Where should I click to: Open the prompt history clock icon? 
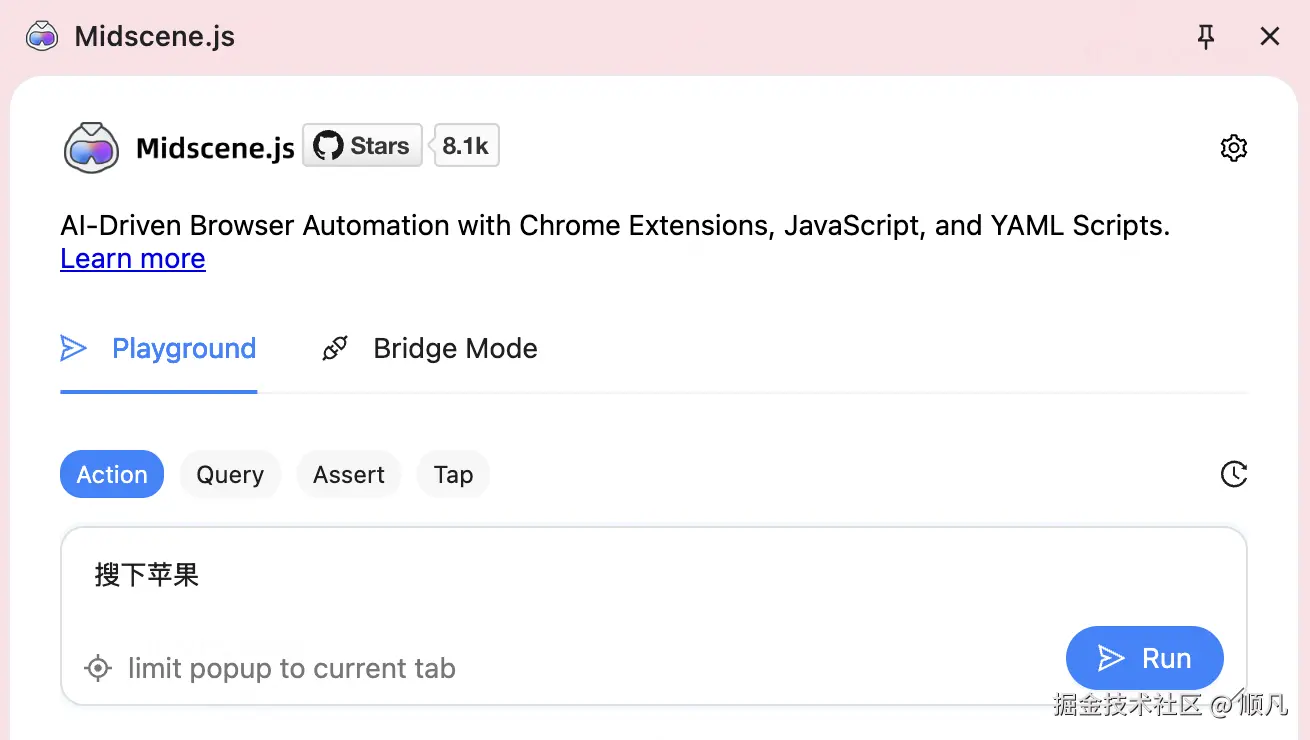coord(1234,474)
